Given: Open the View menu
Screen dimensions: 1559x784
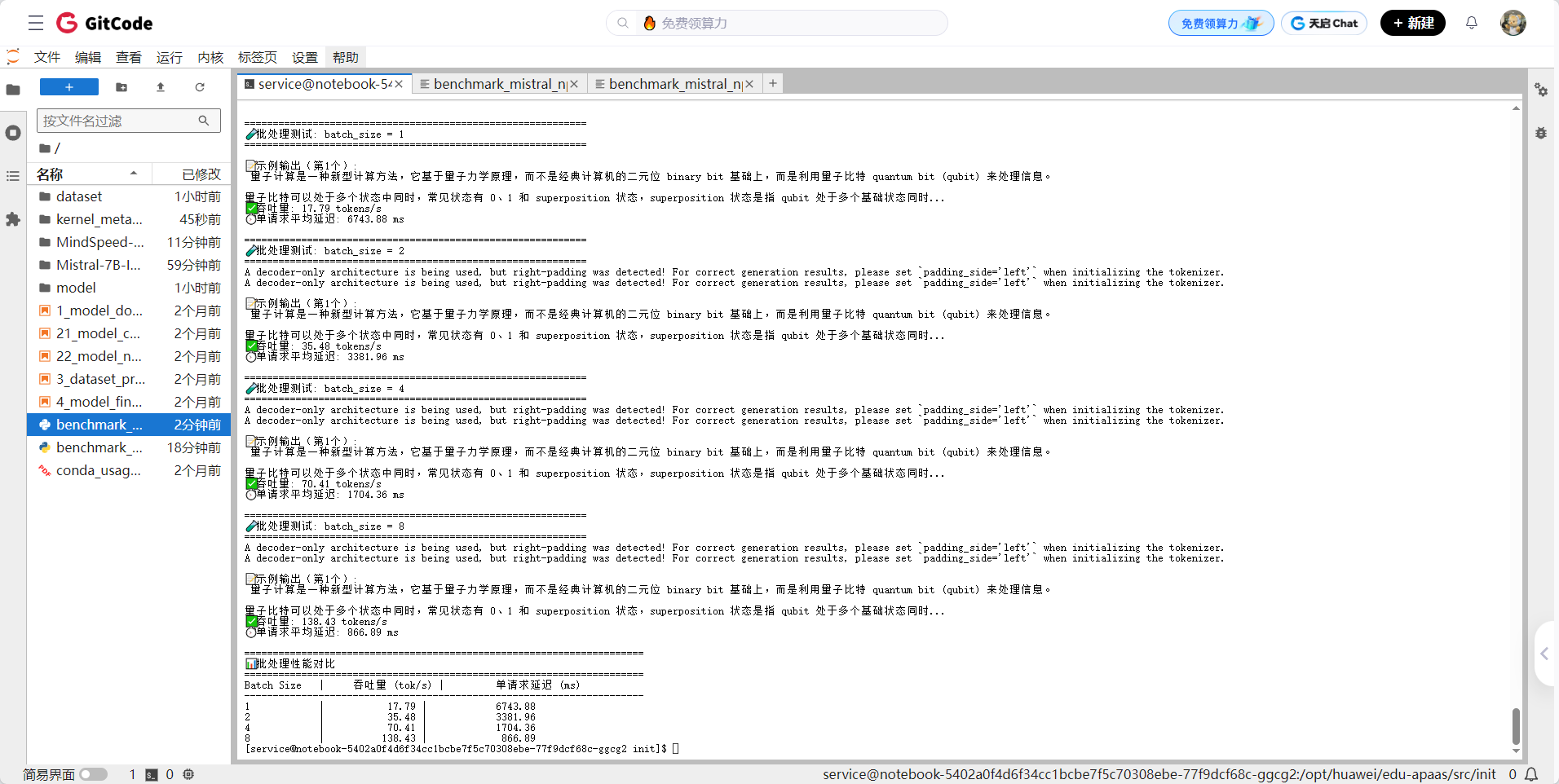Looking at the screenshot, I should (129, 57).
